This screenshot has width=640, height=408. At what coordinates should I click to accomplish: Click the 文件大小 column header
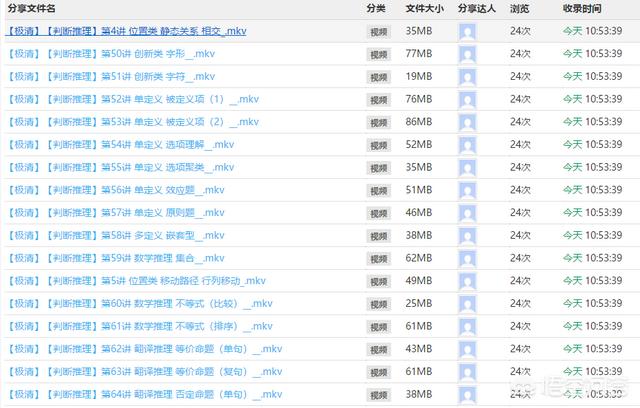(424, 9)
